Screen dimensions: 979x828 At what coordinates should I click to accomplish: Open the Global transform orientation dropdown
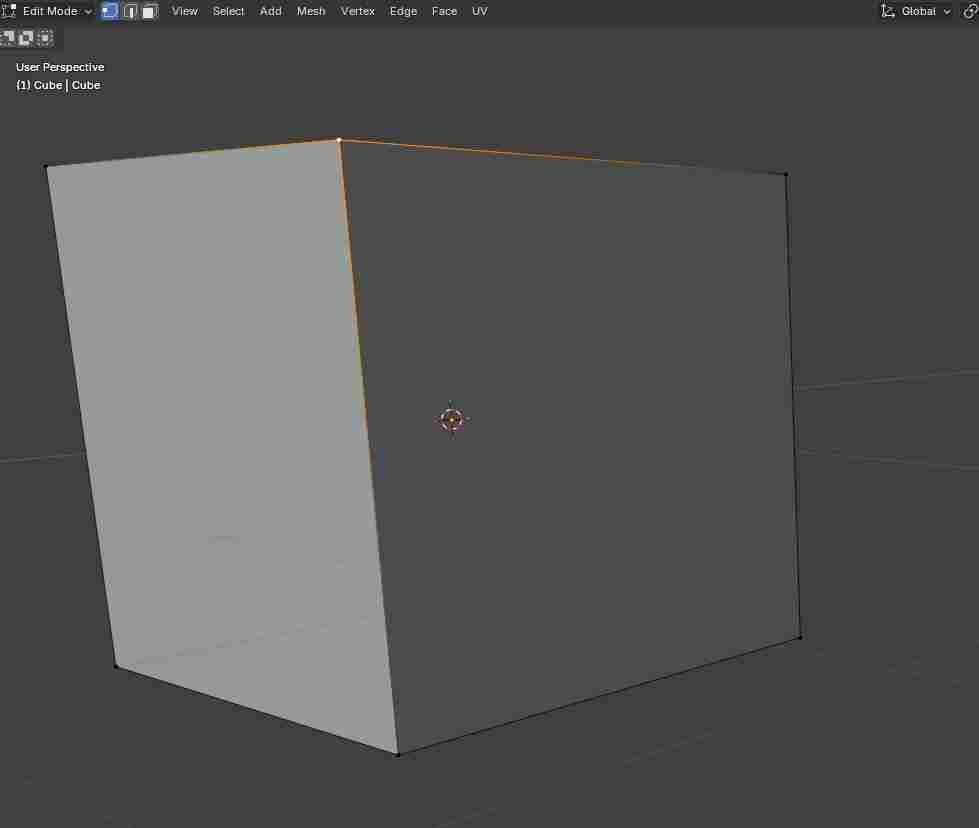point(917,11)
